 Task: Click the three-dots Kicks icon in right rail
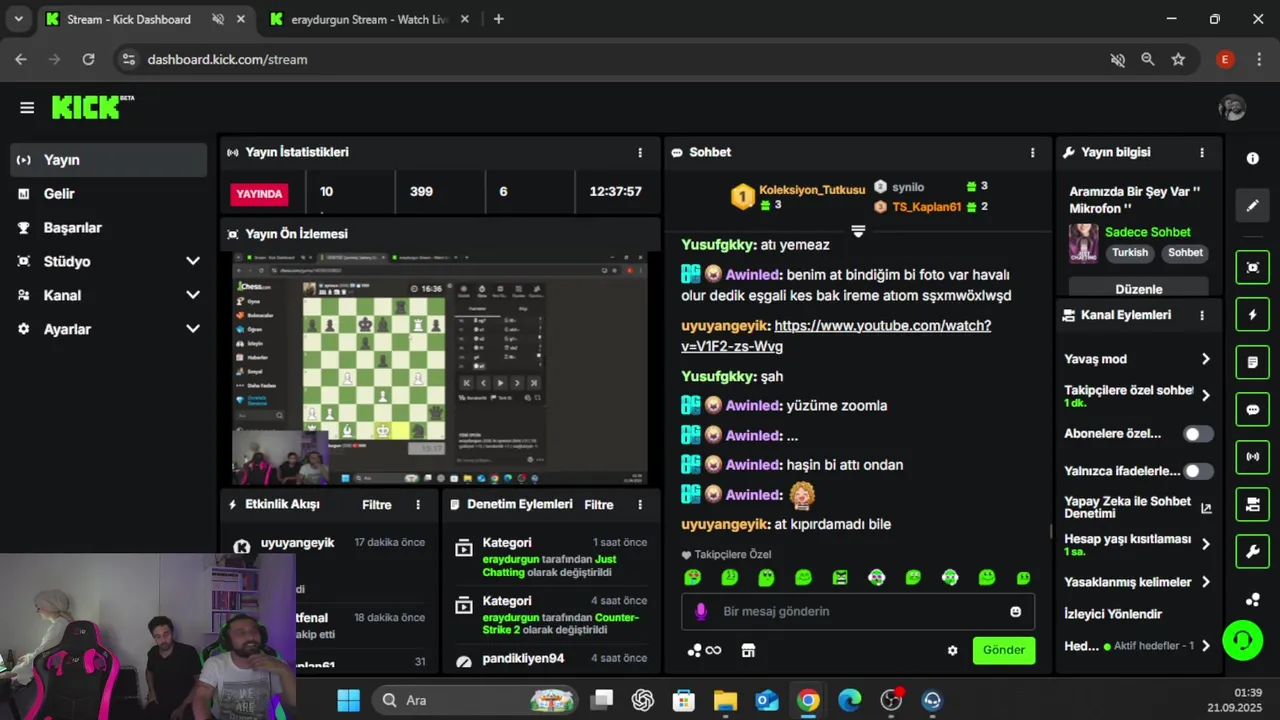pos(1252,600)
